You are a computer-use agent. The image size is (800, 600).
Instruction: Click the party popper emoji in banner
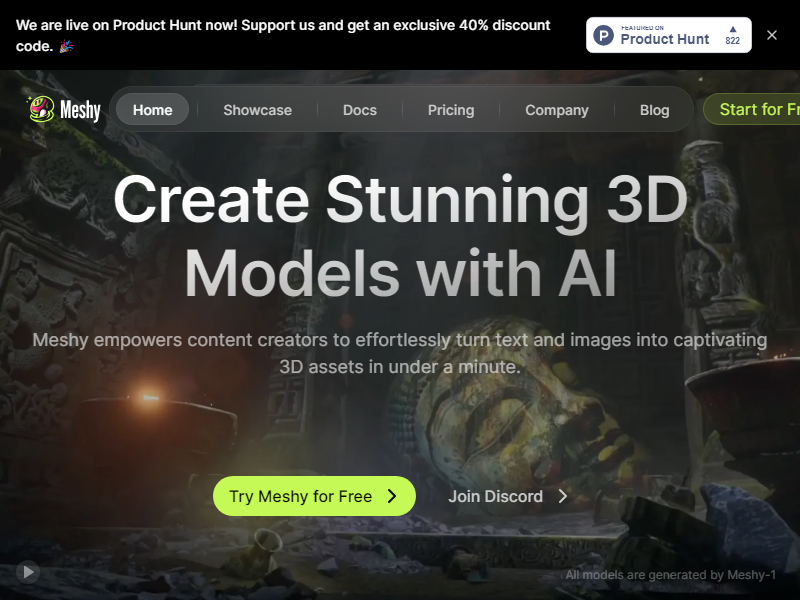(x=66, y=46)
